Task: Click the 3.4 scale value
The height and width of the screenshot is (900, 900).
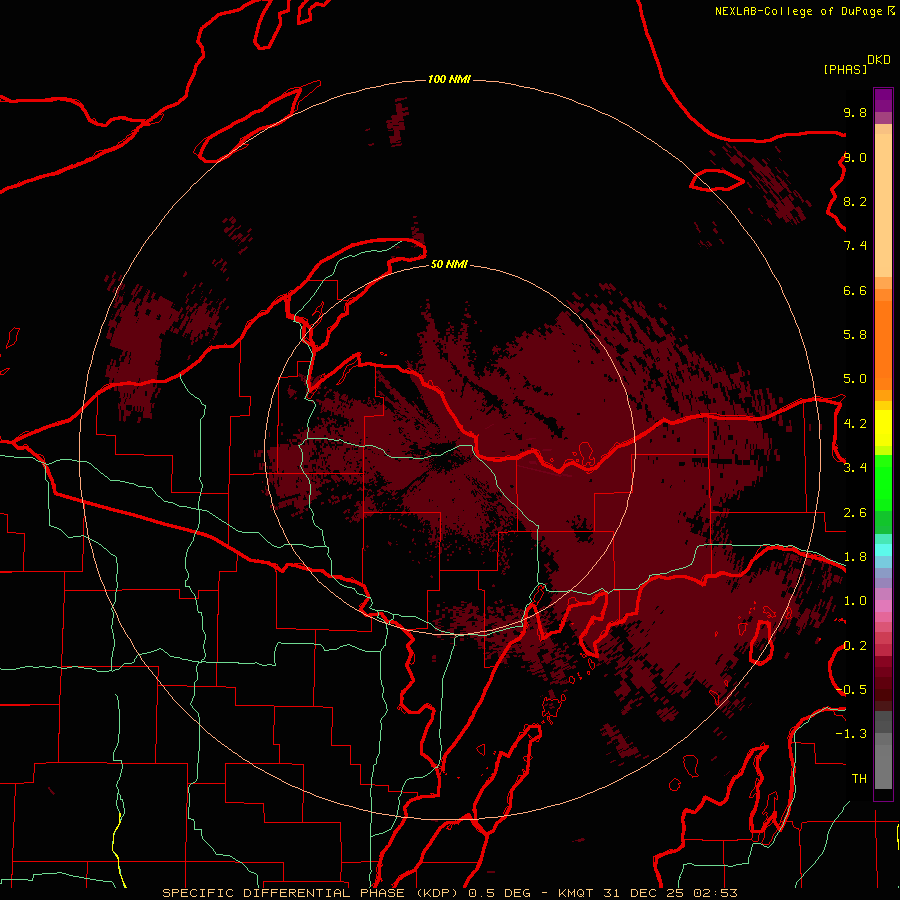Action: 855,468
